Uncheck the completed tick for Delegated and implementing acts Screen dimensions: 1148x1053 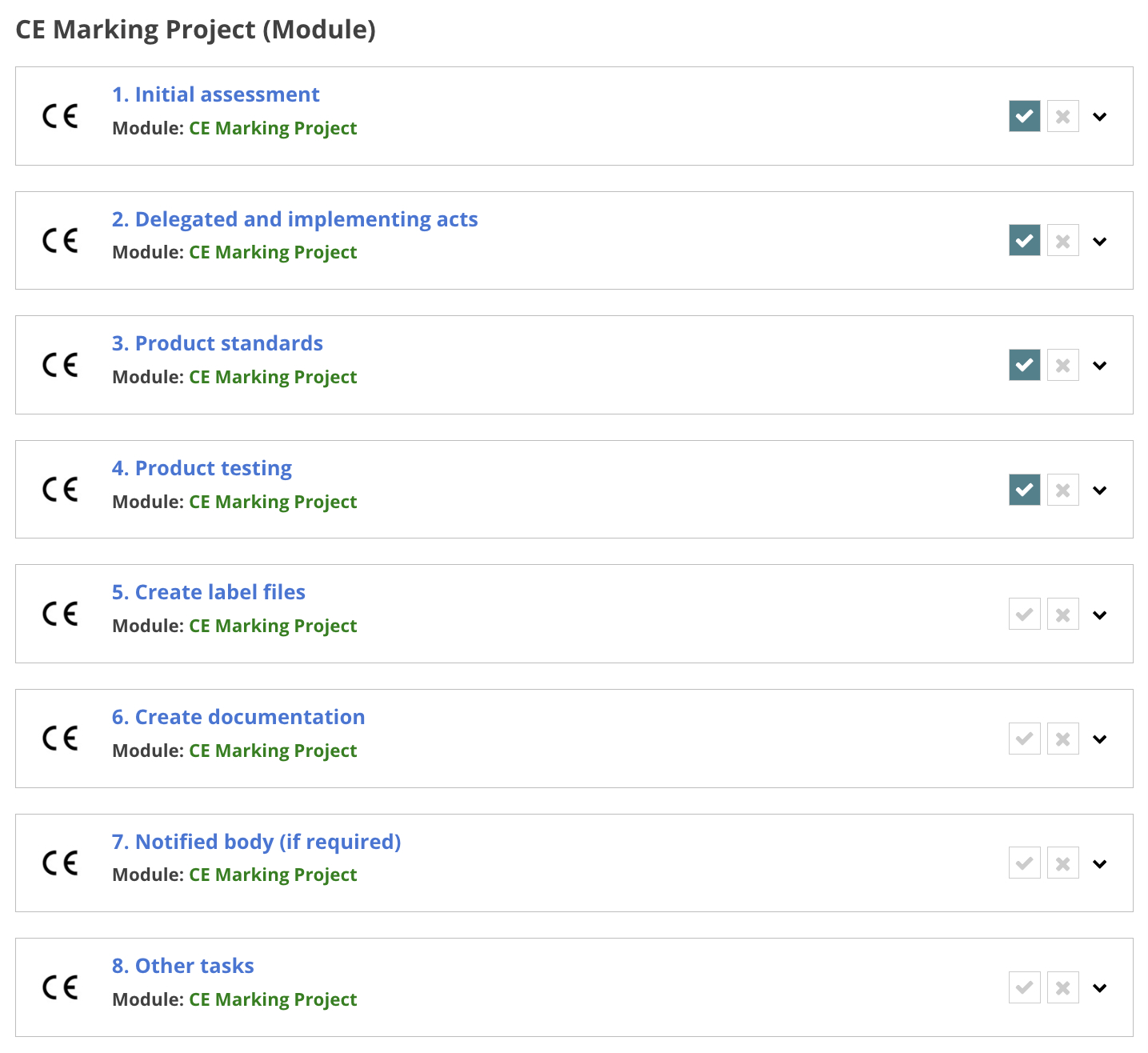(x=1025, y=241)
